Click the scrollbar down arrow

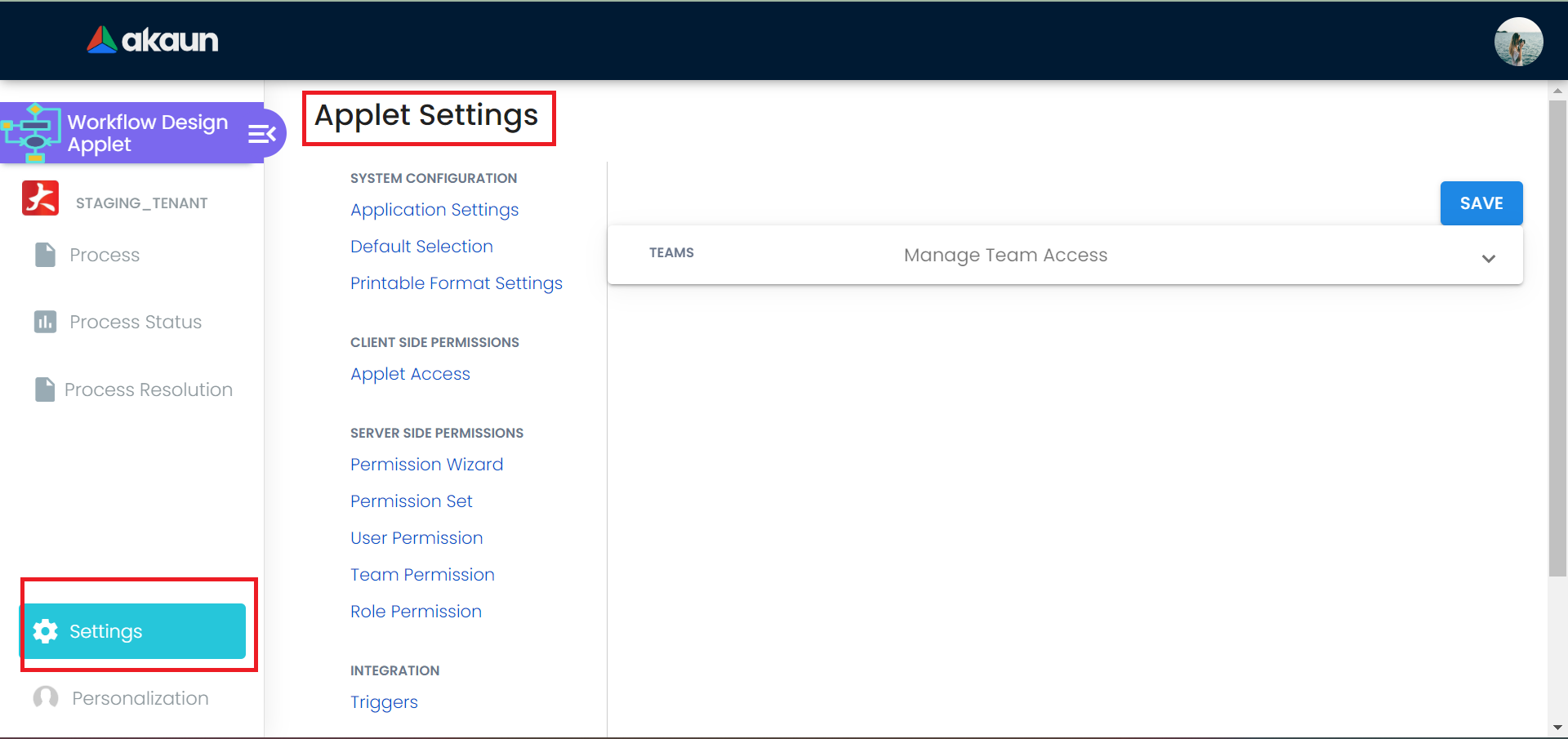pos(1557,727)
